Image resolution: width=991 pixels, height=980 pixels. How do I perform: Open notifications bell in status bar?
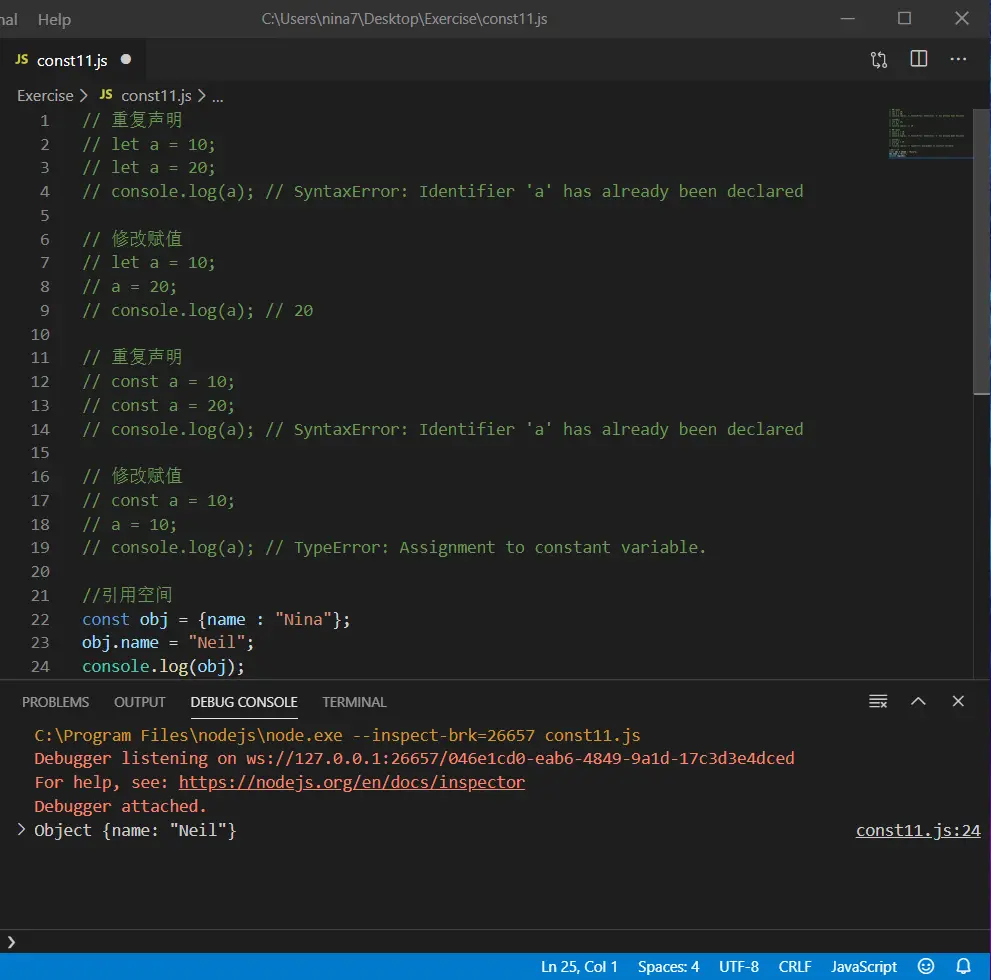(x=964, y=966)
